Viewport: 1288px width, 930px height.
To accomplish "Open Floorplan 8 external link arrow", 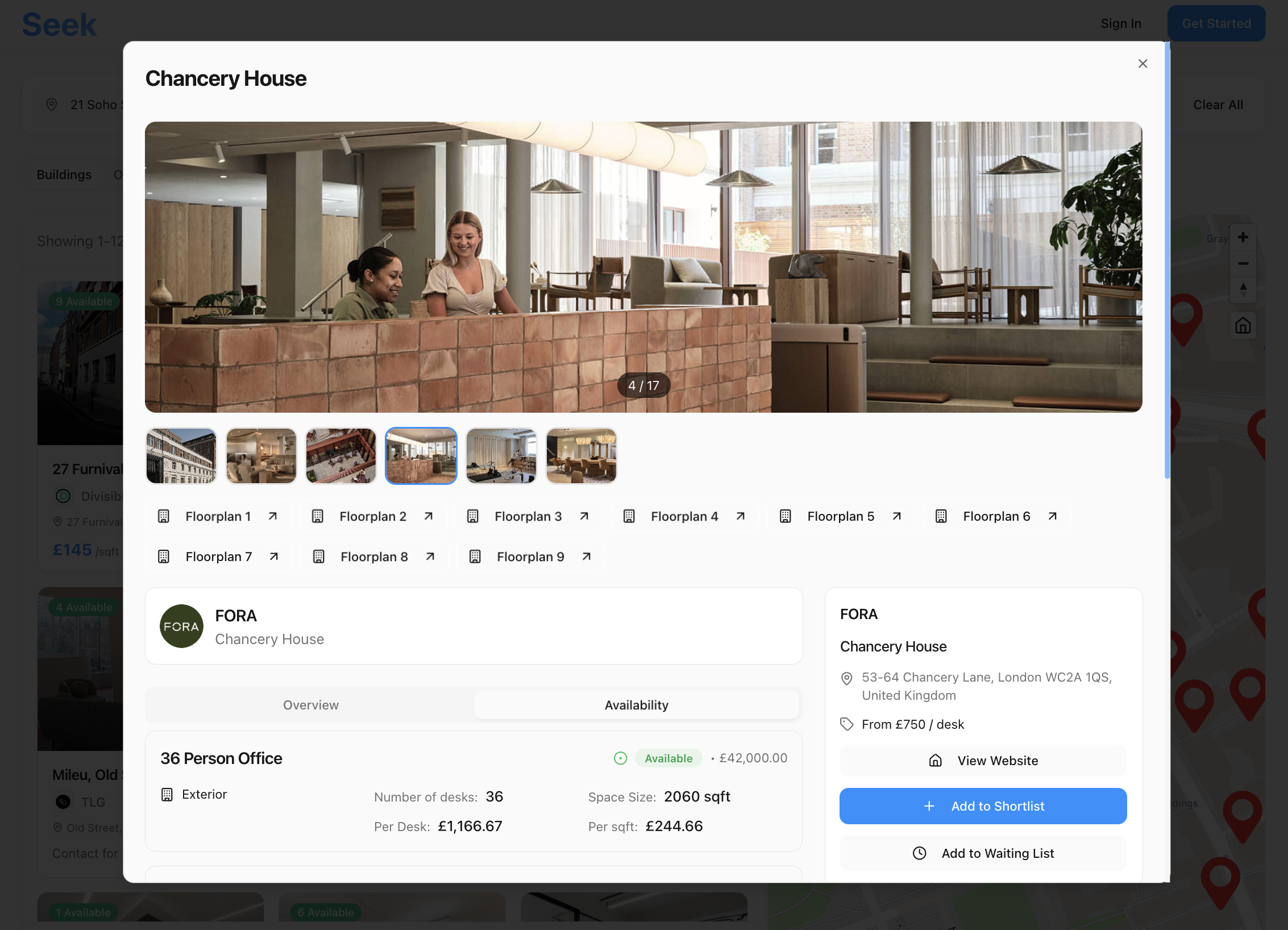I will [x=430, y=557].
